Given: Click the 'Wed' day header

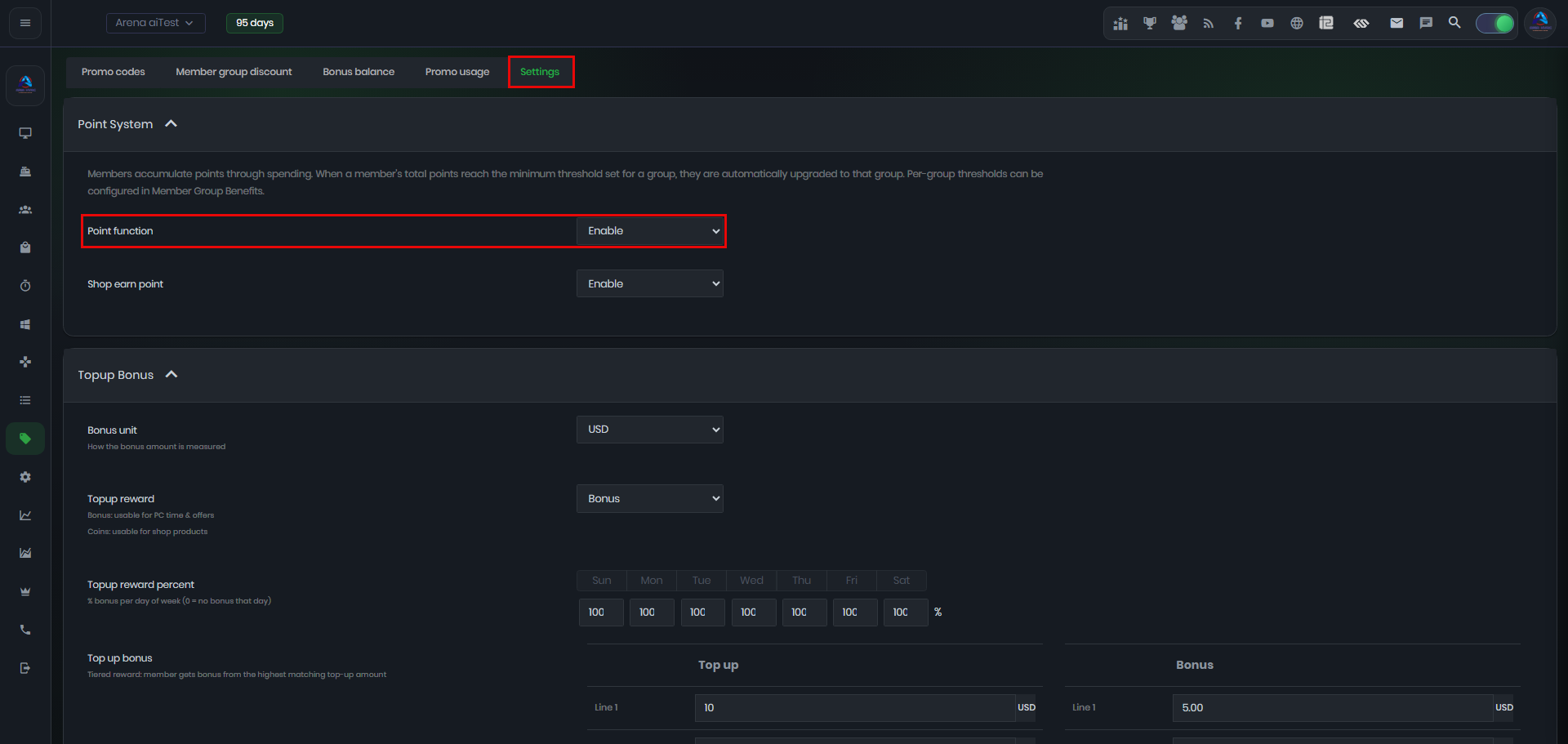Looking at the screenshot, I should pos(751,581).
